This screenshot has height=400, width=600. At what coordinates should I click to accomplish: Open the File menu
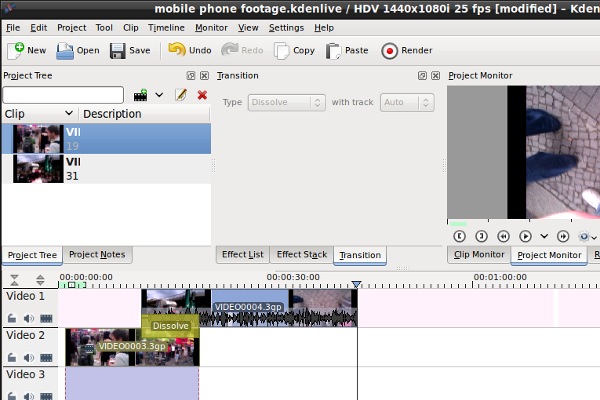(x=13, y=28)
